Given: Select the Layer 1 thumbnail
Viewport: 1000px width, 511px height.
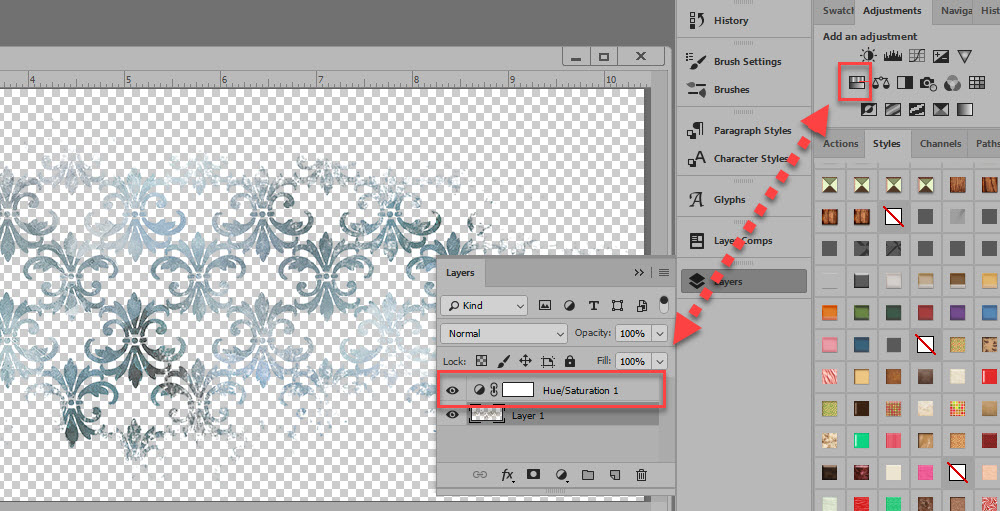Looking at the screenshot, I should (x=488, y=414).
